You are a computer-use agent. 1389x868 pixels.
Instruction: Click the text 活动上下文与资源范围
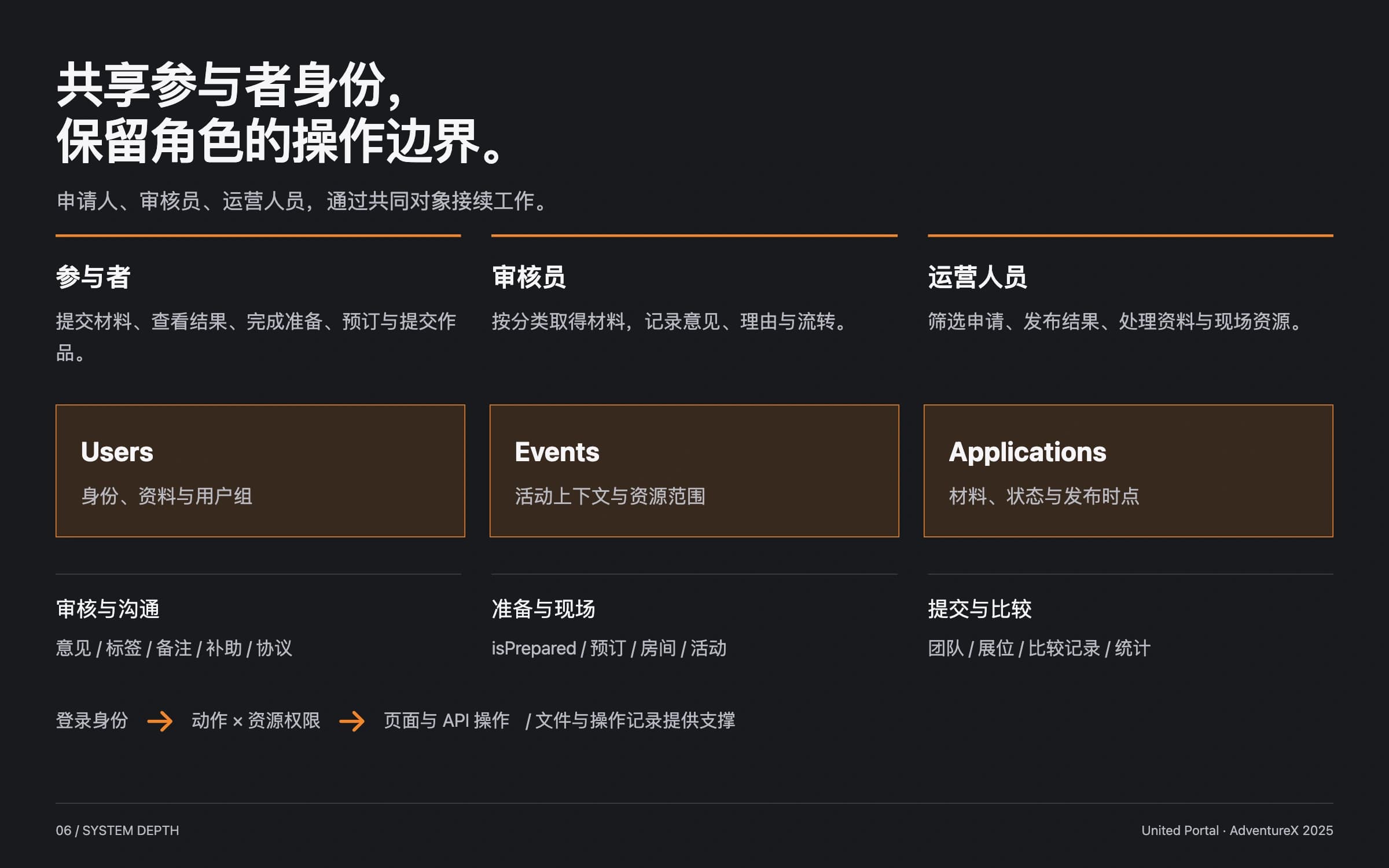pos(610,496)
